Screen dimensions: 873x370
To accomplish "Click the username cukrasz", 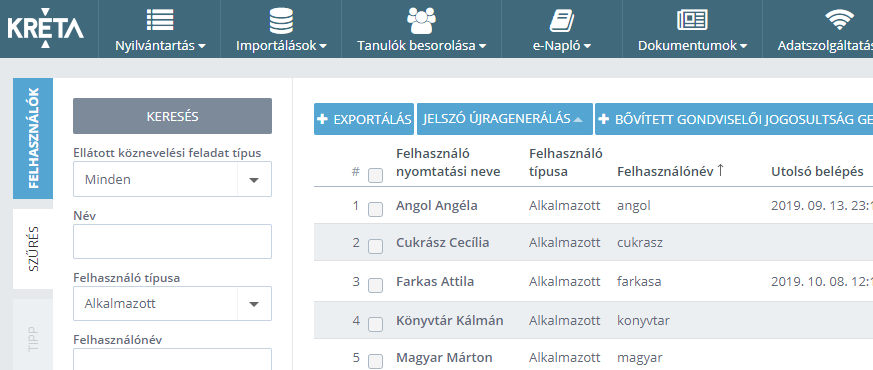I will (640, 243).
